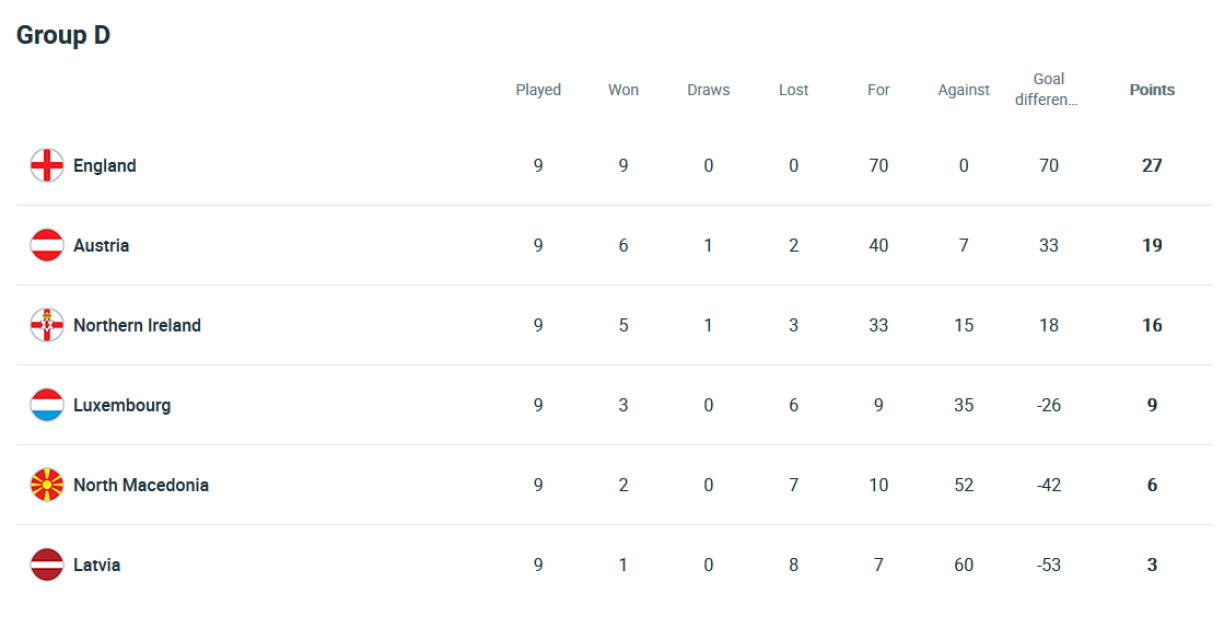The image size is (1224, 628).
Task: Click England's 27 points value
Action: [x=1152, y=165]
